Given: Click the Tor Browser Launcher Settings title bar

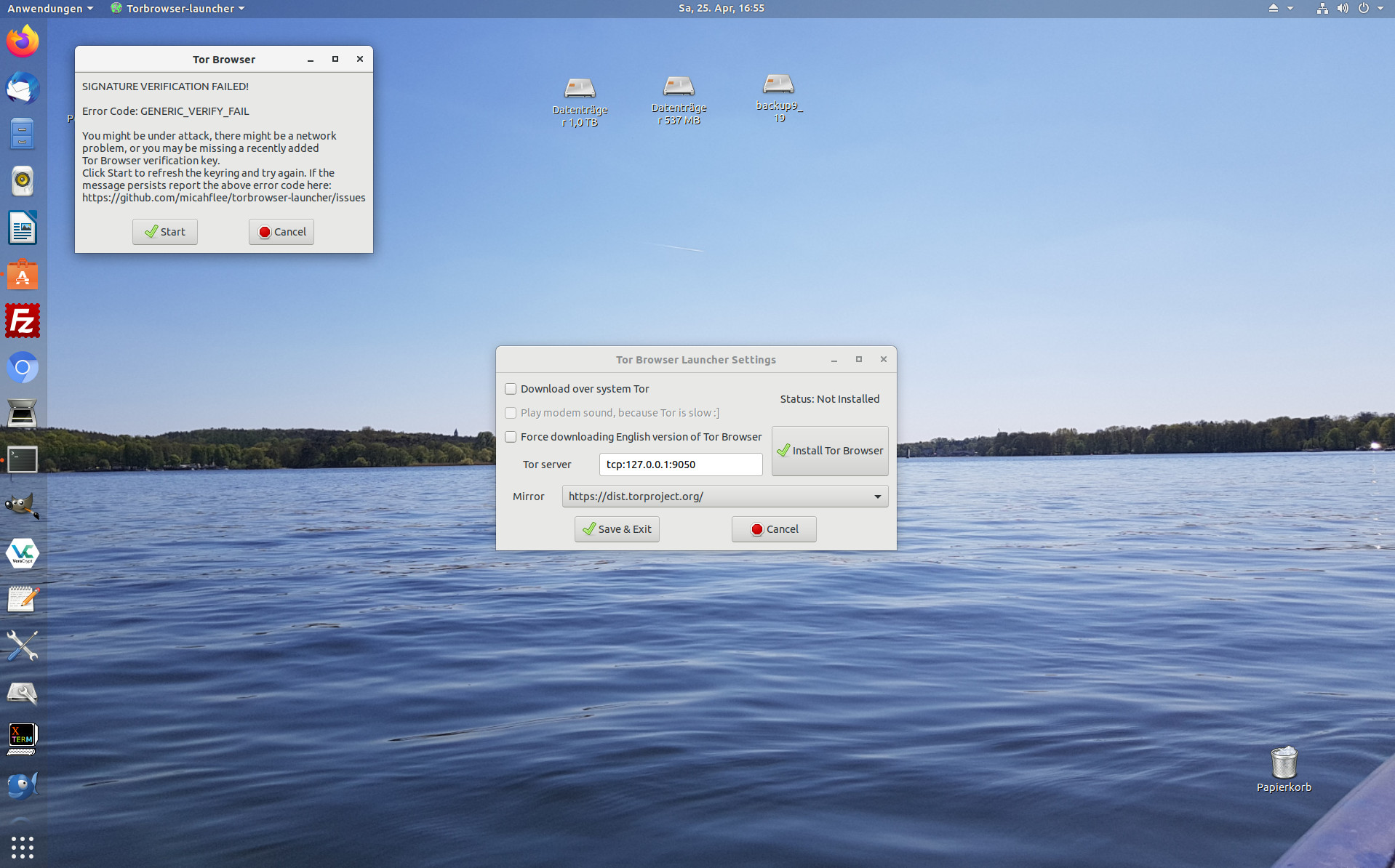Looking at the screenshot, I should 696,360.
